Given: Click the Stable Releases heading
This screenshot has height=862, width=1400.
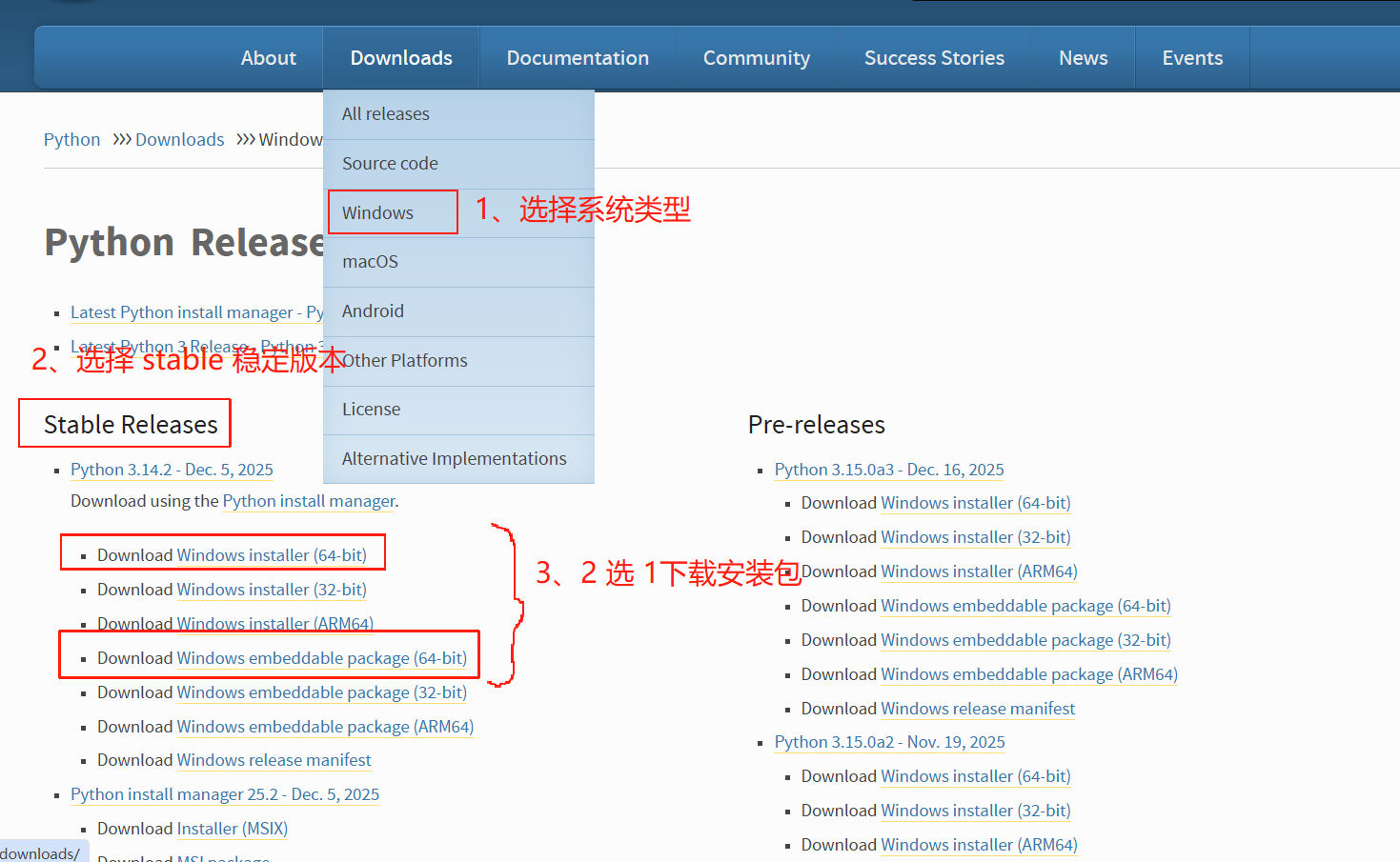Looking at the screenshot, I should (131, 425).
